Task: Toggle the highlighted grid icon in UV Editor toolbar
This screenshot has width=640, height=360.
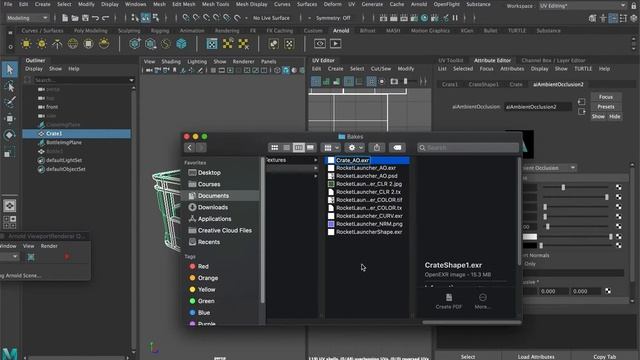Action: [x=371, y=82]
